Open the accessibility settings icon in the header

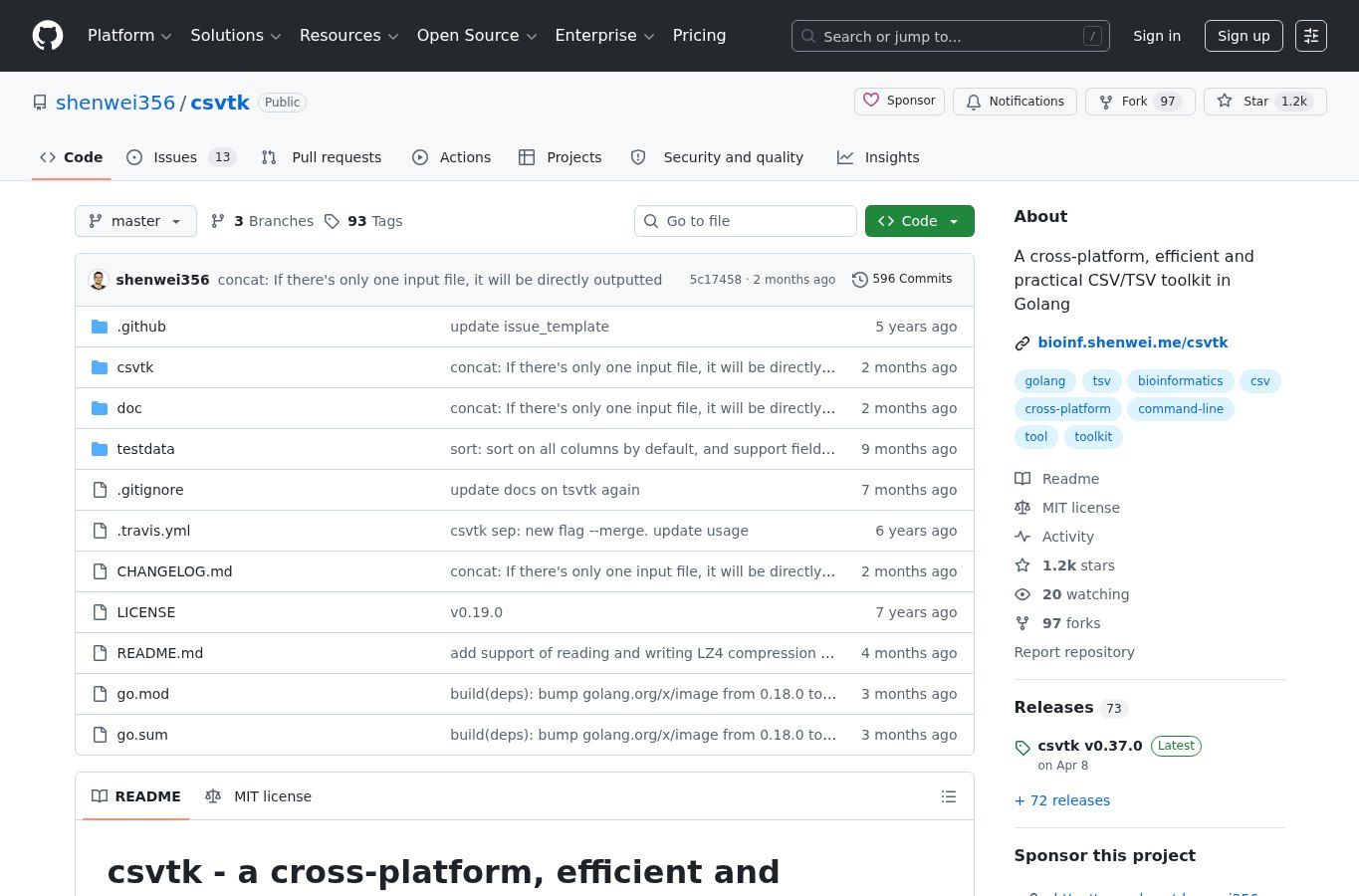(1311, 36)
